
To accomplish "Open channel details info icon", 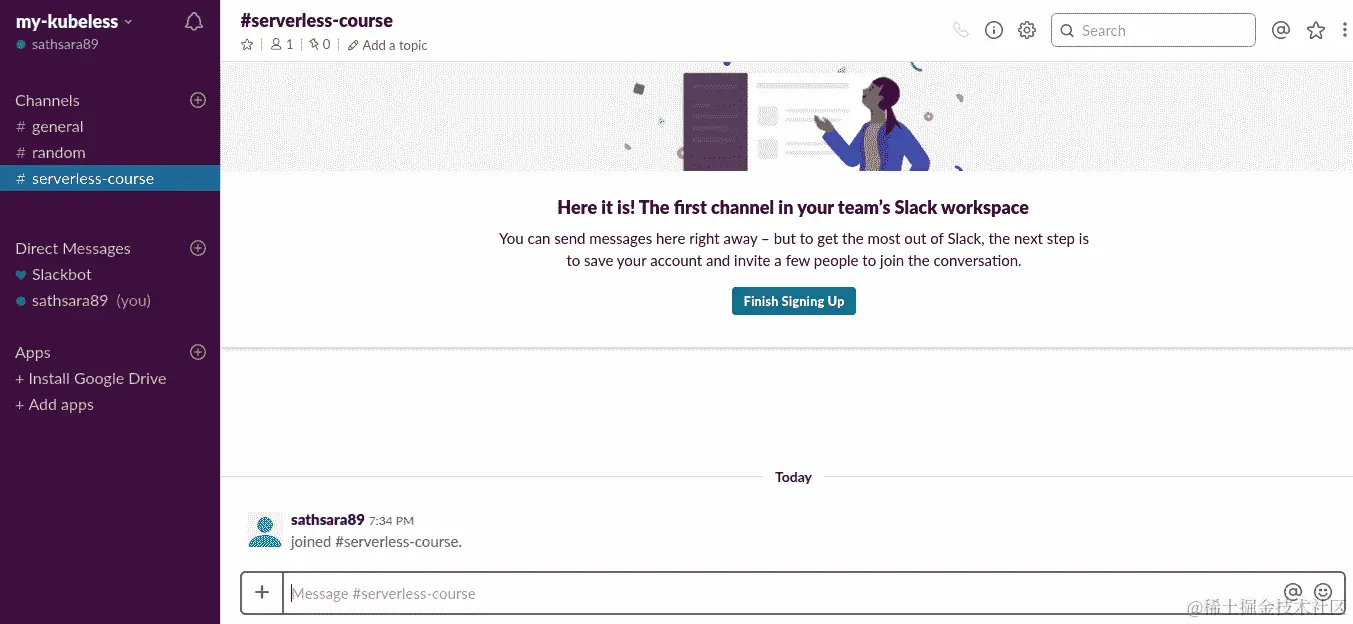I will 993,30.
